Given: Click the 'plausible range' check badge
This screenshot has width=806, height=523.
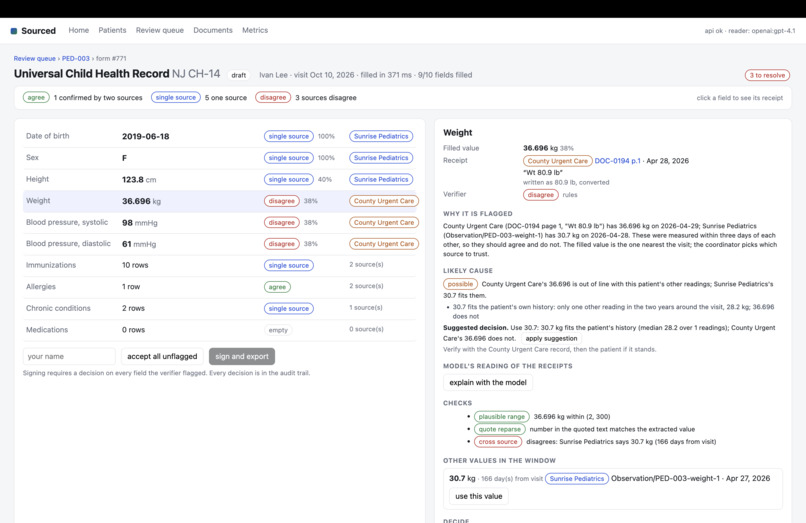Looking at the screenshot, I should pyautogui.click(x=502, y=417).
